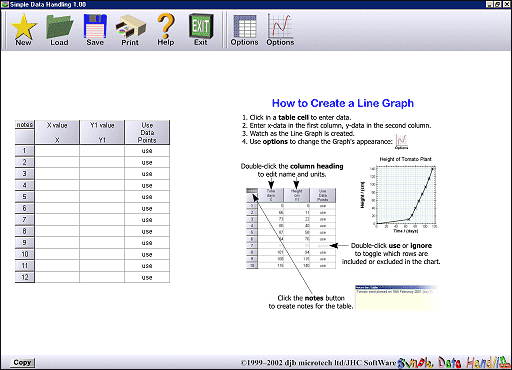
Task: Click the Use Data Points column header
Action: 147,132
